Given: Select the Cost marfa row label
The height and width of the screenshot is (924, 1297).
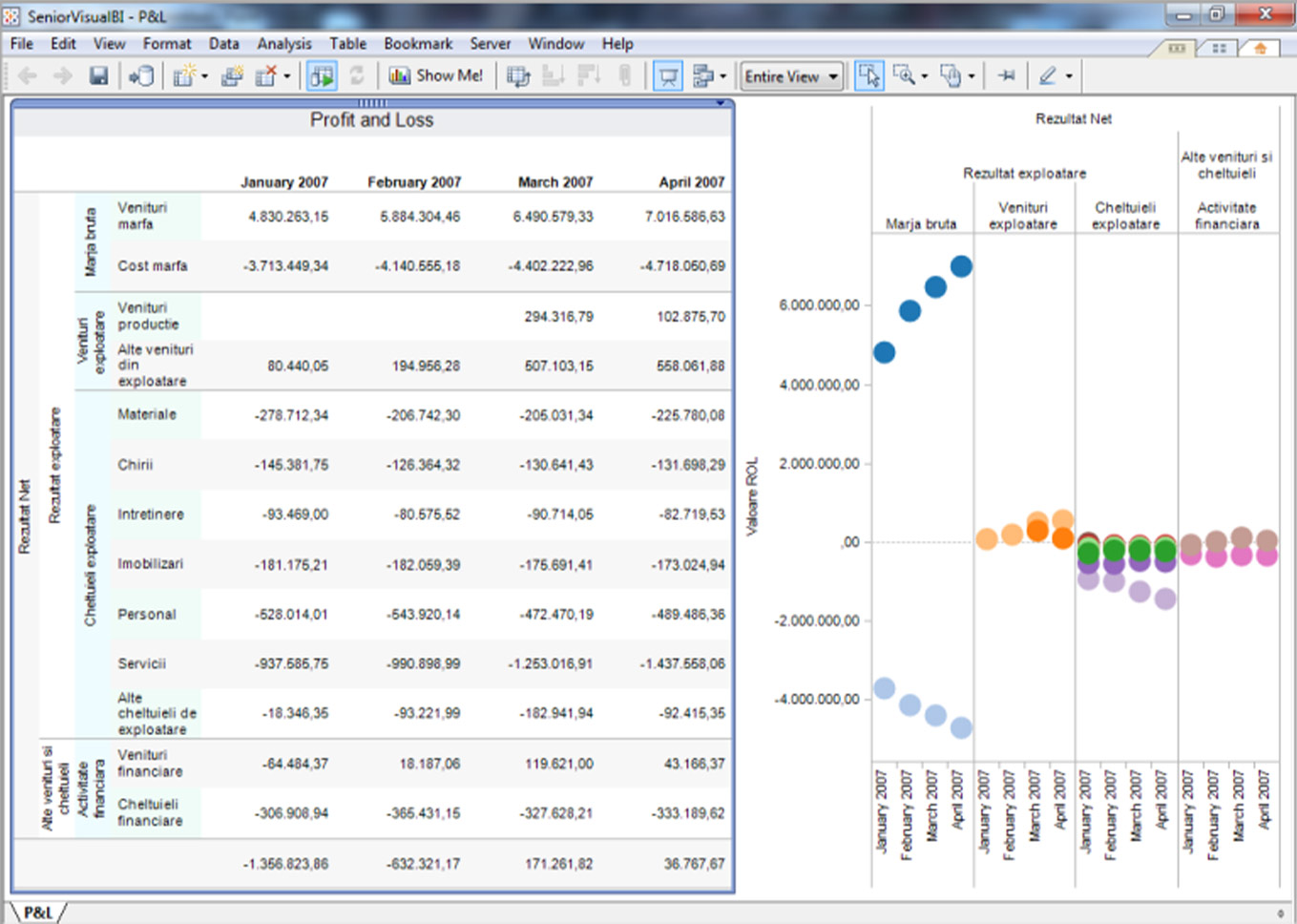Looking at the screenshot, I should coord(153,266).
